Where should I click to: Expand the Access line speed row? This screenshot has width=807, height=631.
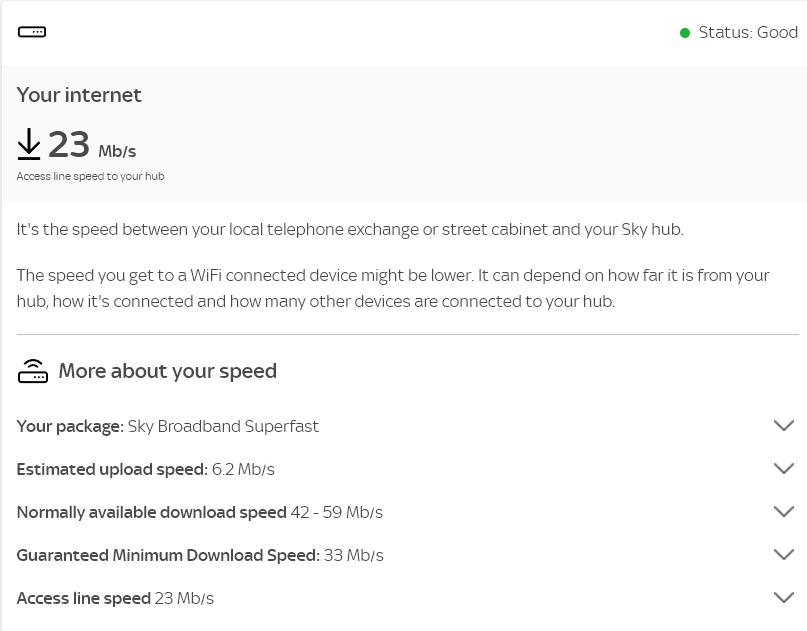(784, 597)
